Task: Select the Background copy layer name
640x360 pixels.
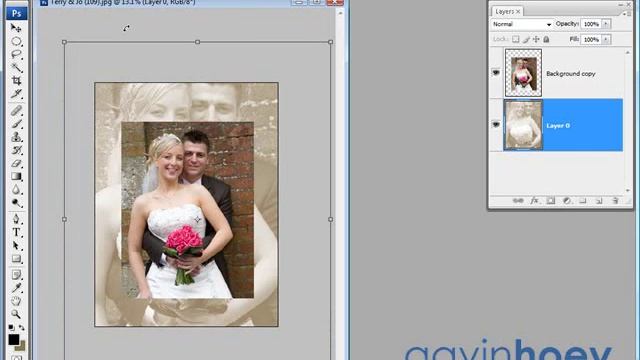Action: (571, 74)
